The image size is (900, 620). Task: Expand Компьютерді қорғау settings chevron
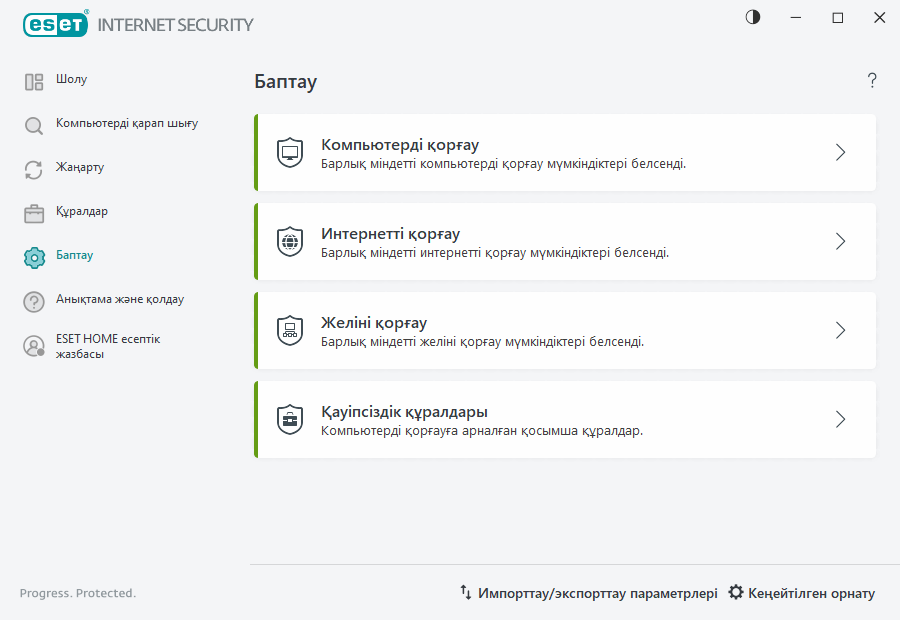pyautogui.click(x=840, y=152)
